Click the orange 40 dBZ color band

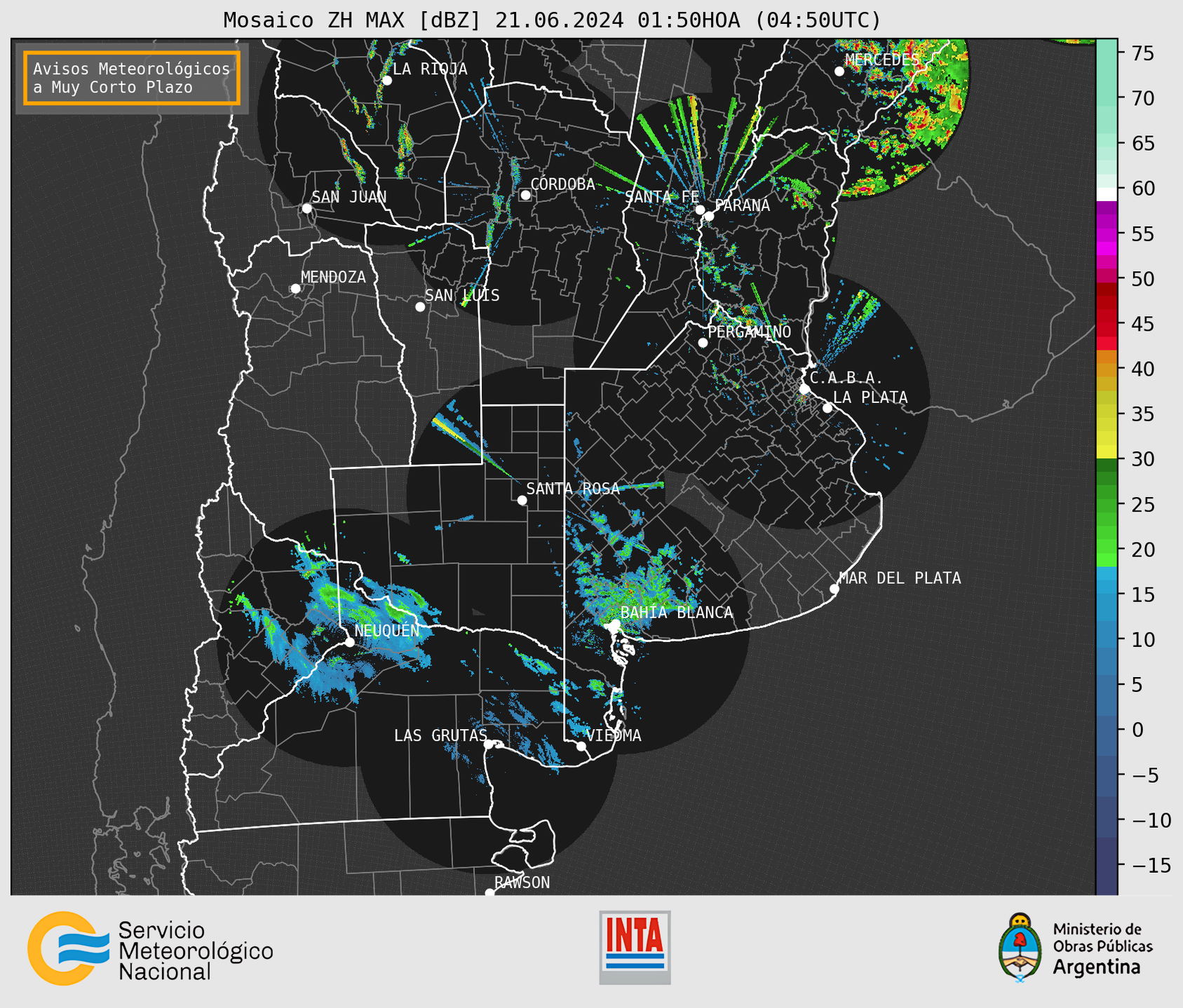[1107, 370]
